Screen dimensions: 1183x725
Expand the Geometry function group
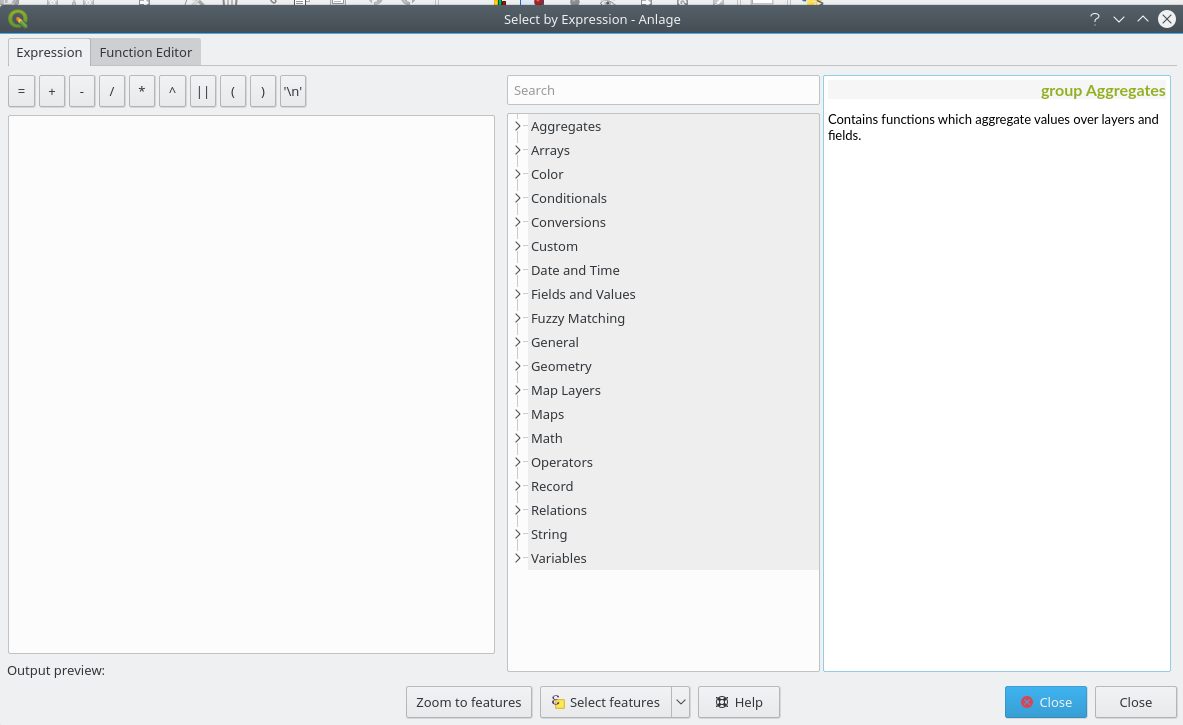click(x=518, y=366)
